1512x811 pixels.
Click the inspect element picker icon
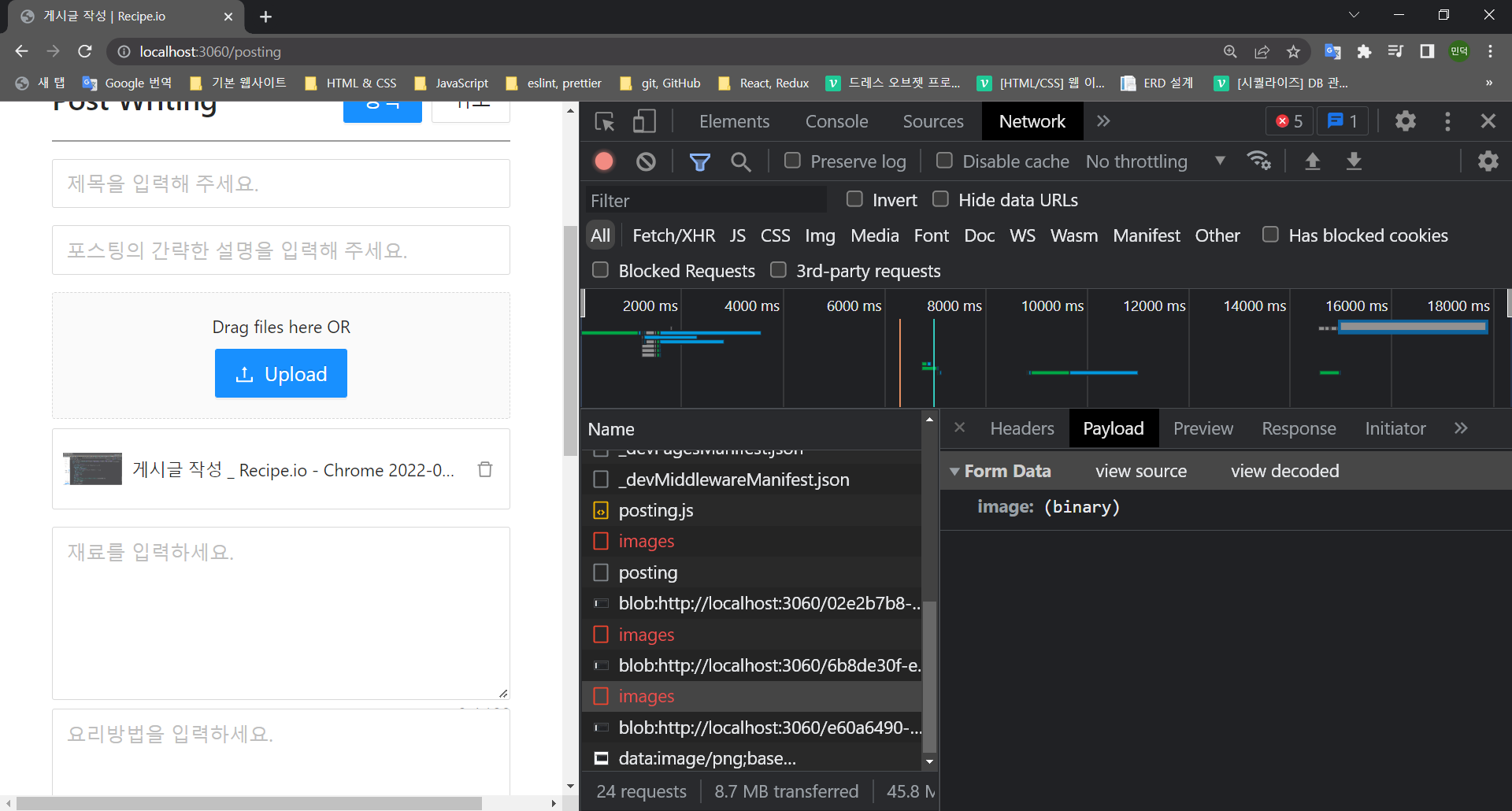click(605, 121)
